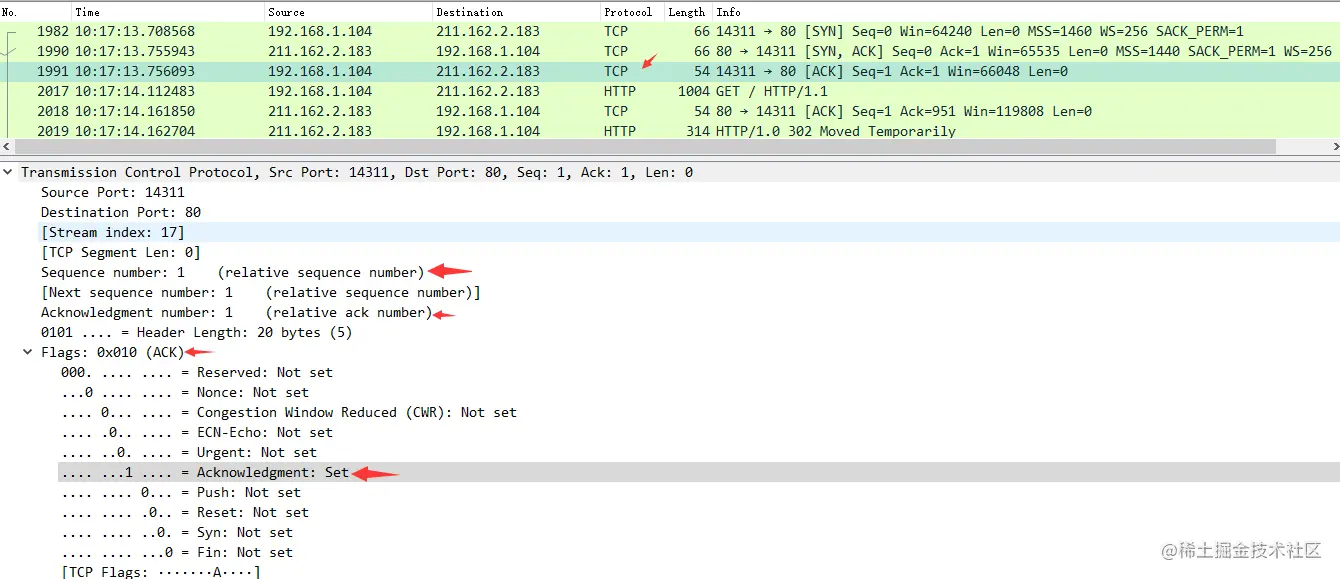Click source 211.162.2.183 in packet 1990
The height and width of the screenshot is (579, 1340).
click(320, 51)
